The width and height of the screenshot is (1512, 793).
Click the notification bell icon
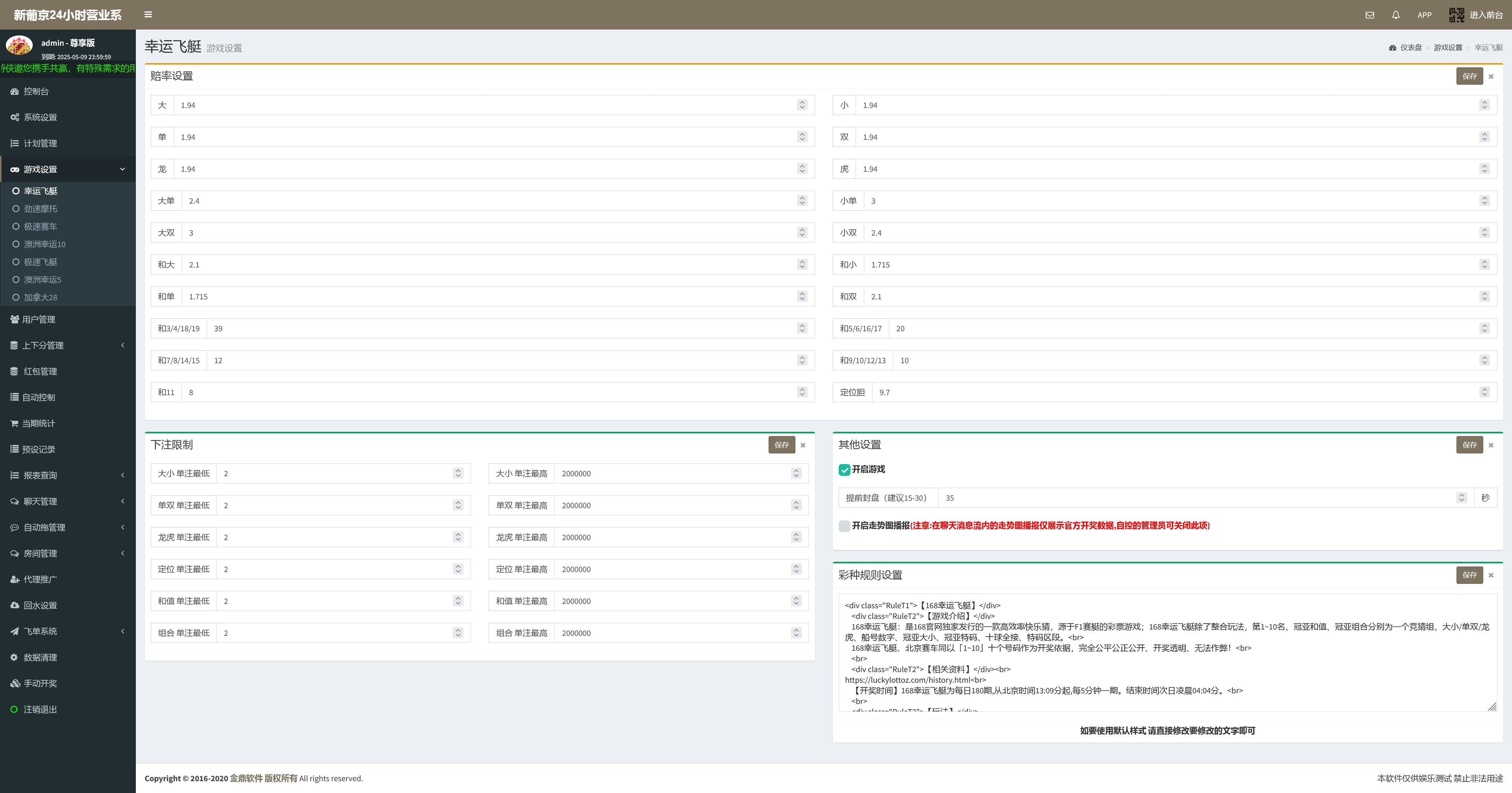pos(1396,15)
